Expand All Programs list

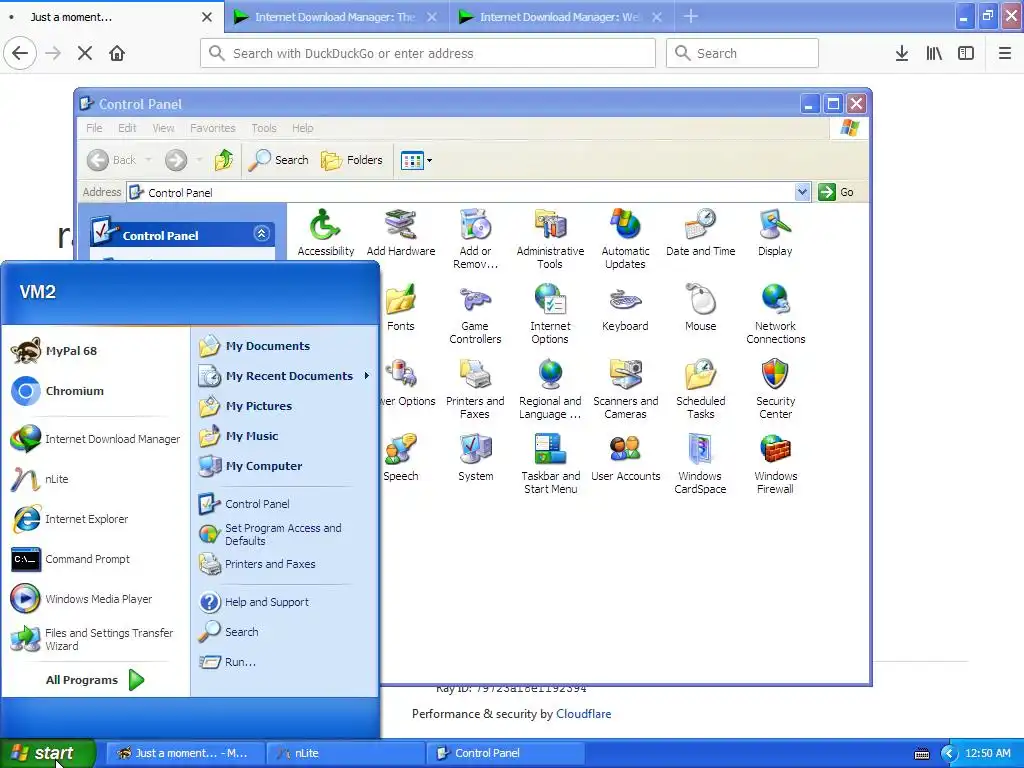pos(95,680)
